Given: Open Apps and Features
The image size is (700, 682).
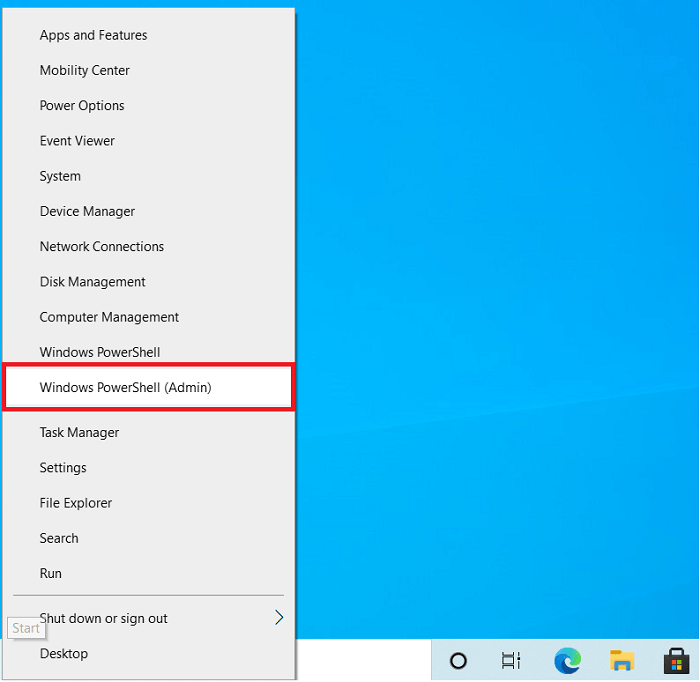Looking at the screenshot, I should tap(149, 35).
